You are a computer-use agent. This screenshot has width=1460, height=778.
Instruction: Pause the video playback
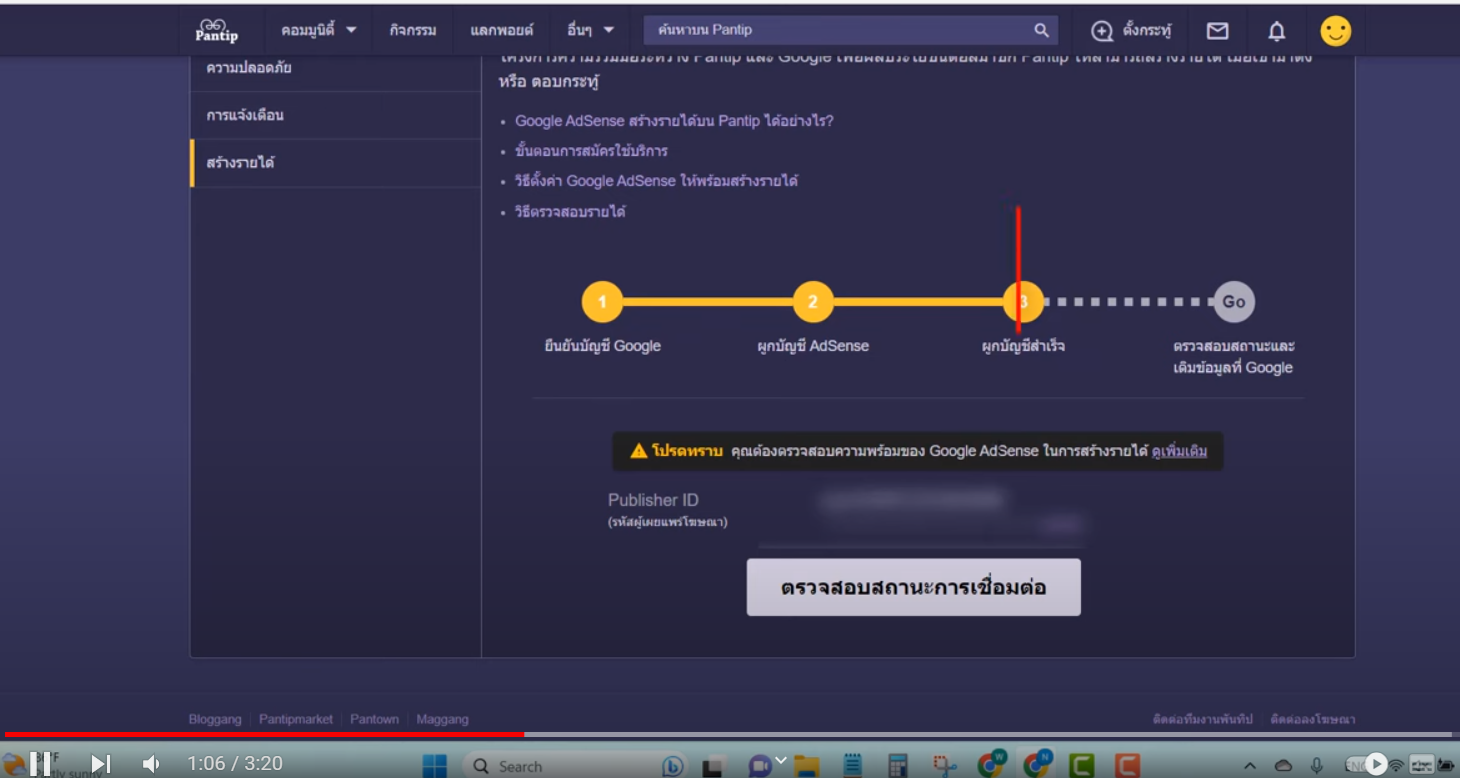point(40,764)
